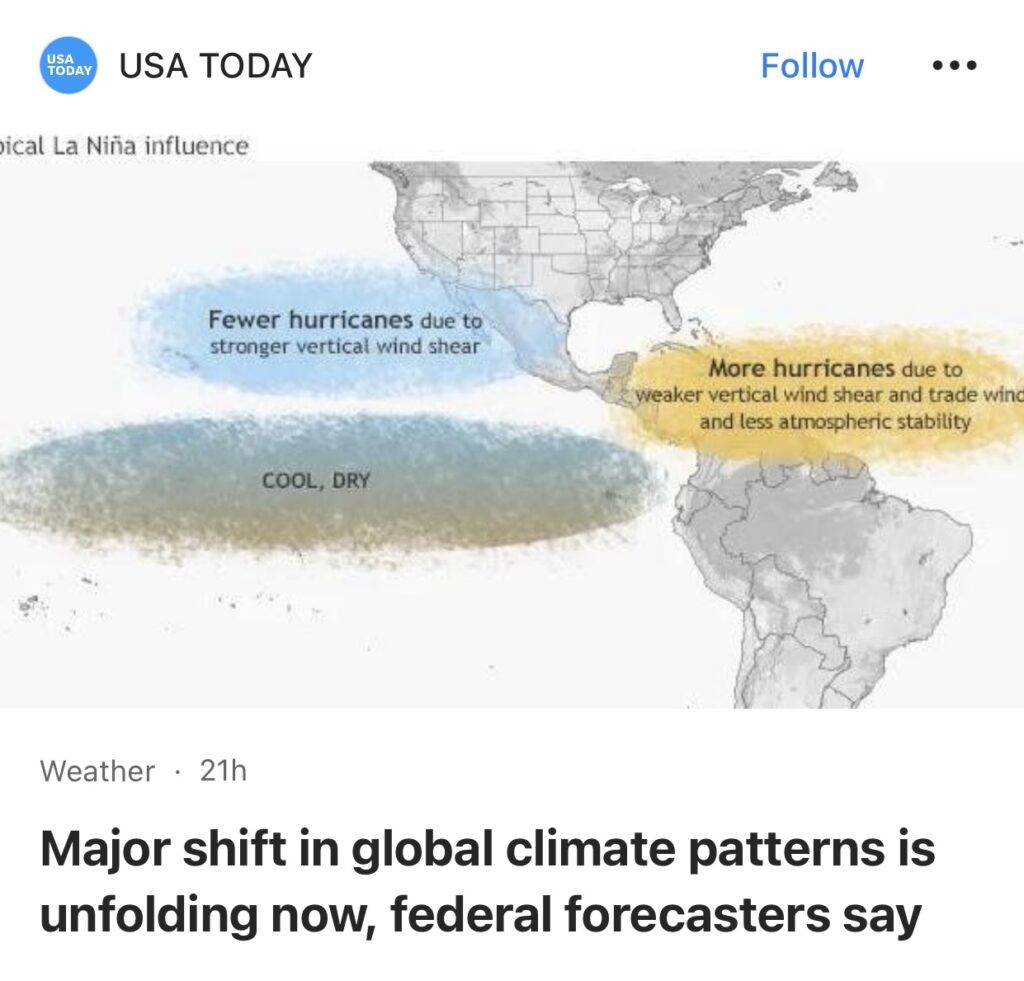
Task: Open the USA TODAY publisher name
Action: tap(215, 66)
